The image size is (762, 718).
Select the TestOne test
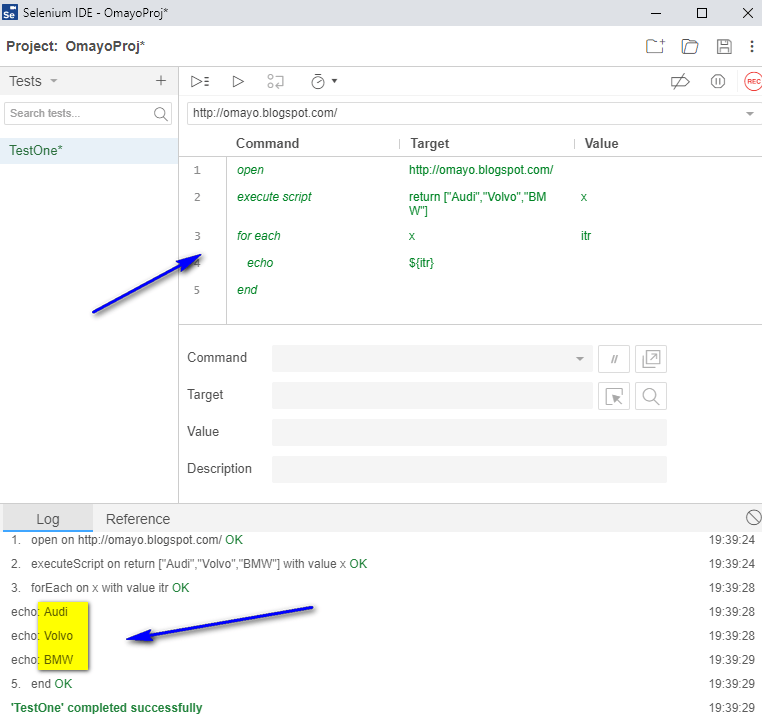(x=89, y=151)
